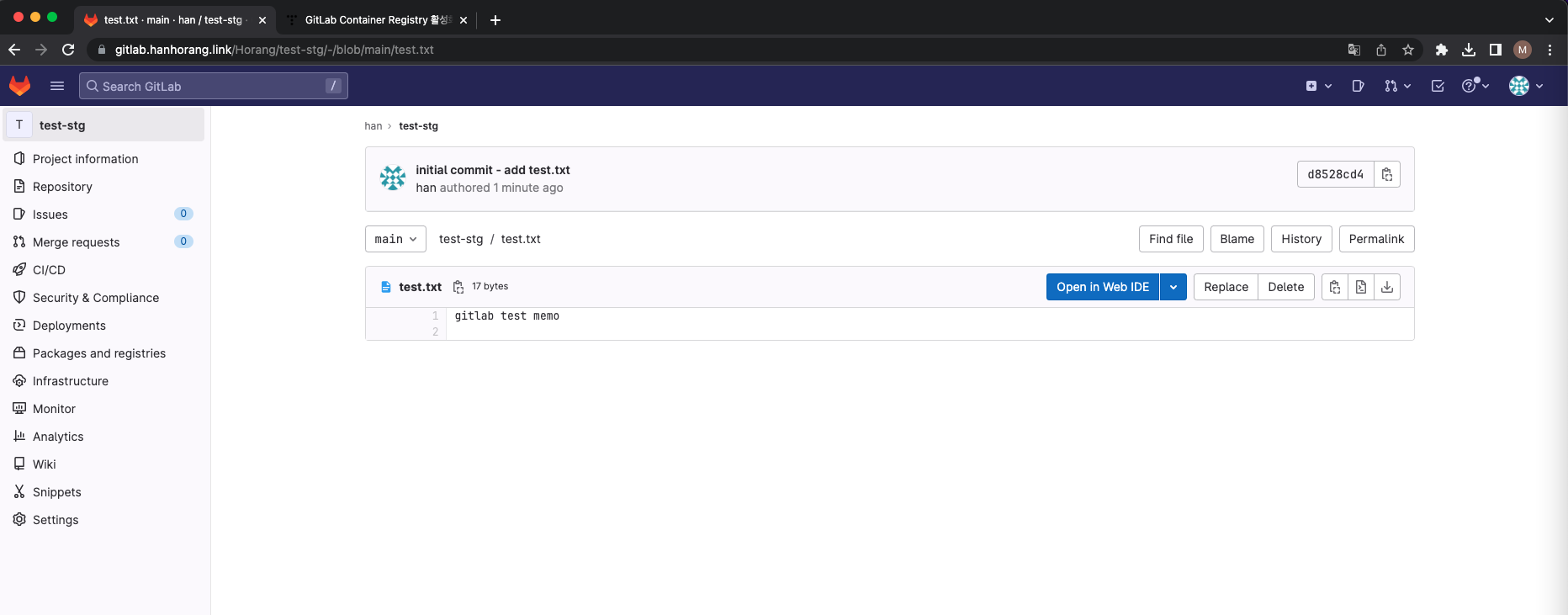Reload the page in browser

(x=68, y=50)
